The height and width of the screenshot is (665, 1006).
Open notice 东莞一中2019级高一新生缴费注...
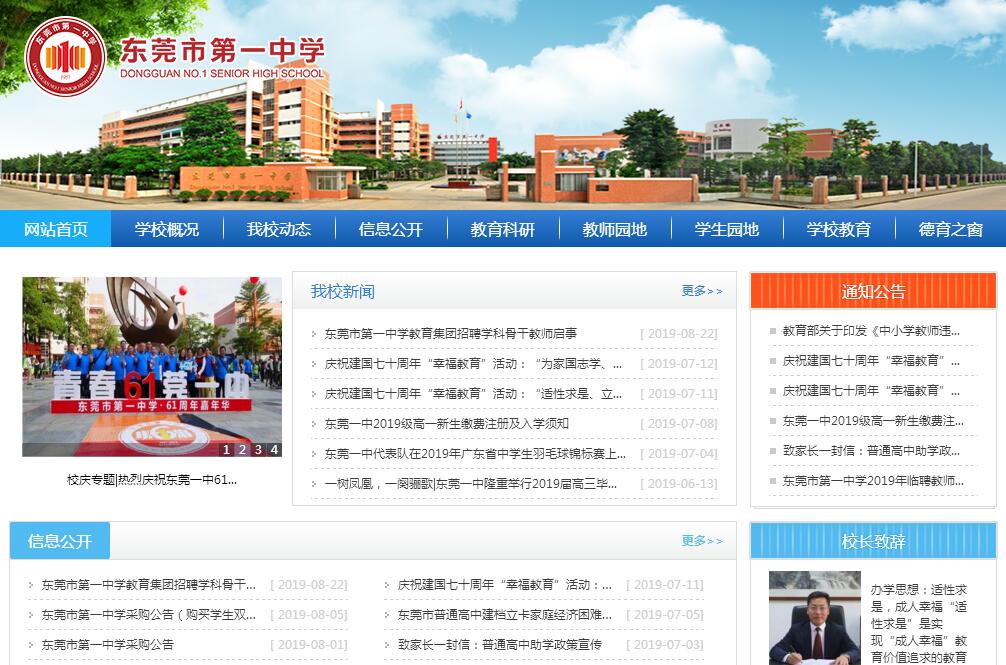click(873, 421)
